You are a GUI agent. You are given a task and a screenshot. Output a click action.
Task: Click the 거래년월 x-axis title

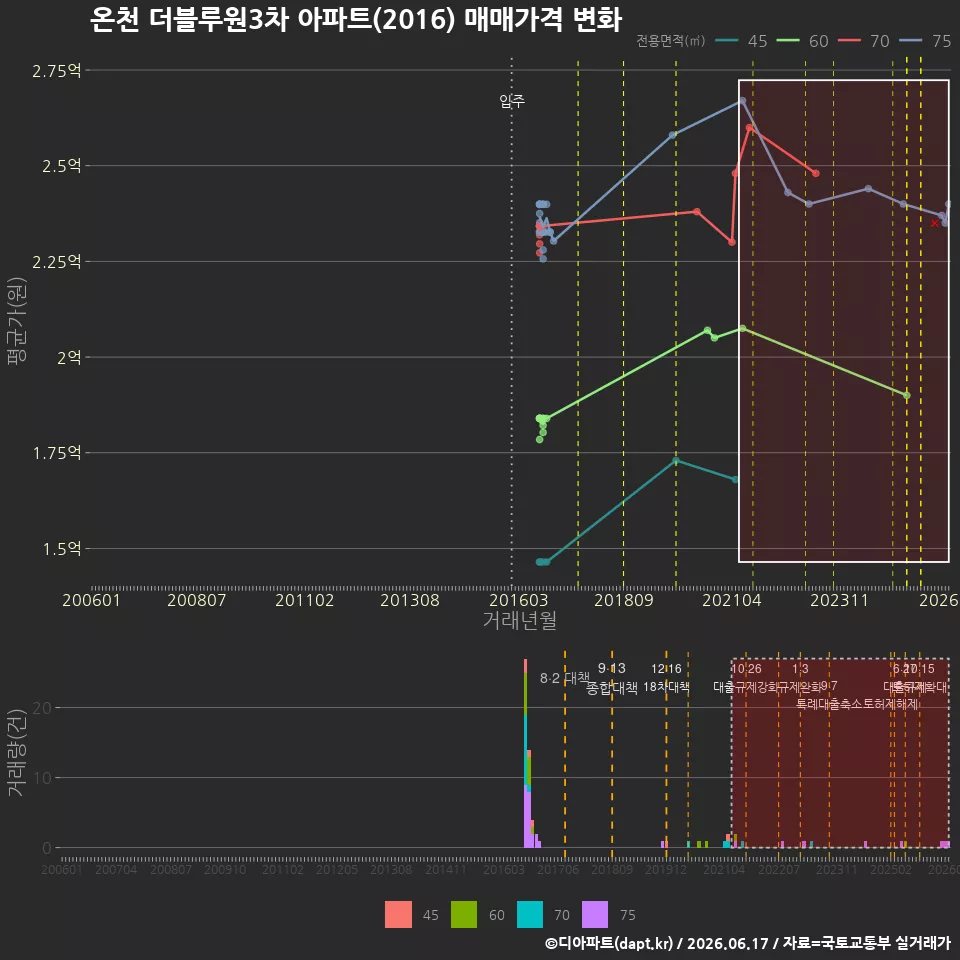point(520,620)
